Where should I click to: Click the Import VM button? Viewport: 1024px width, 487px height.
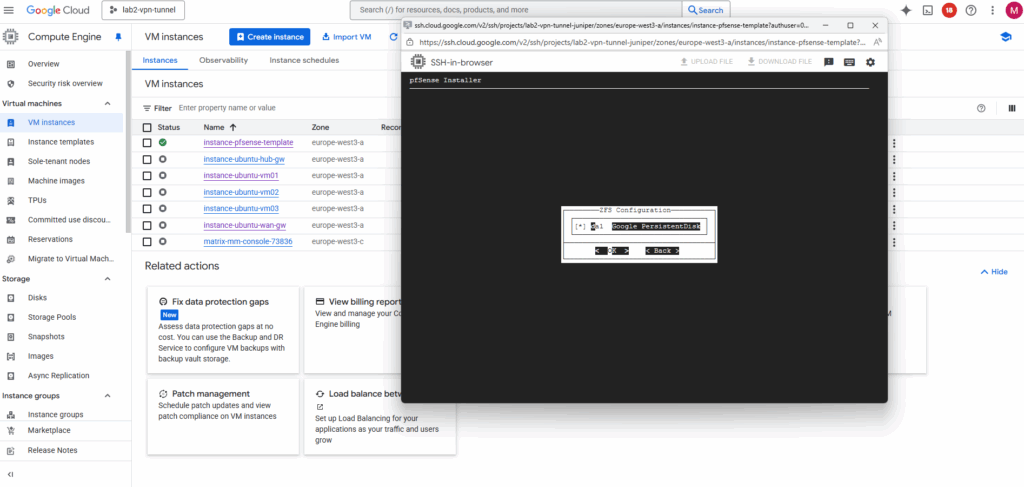point(347,37)
